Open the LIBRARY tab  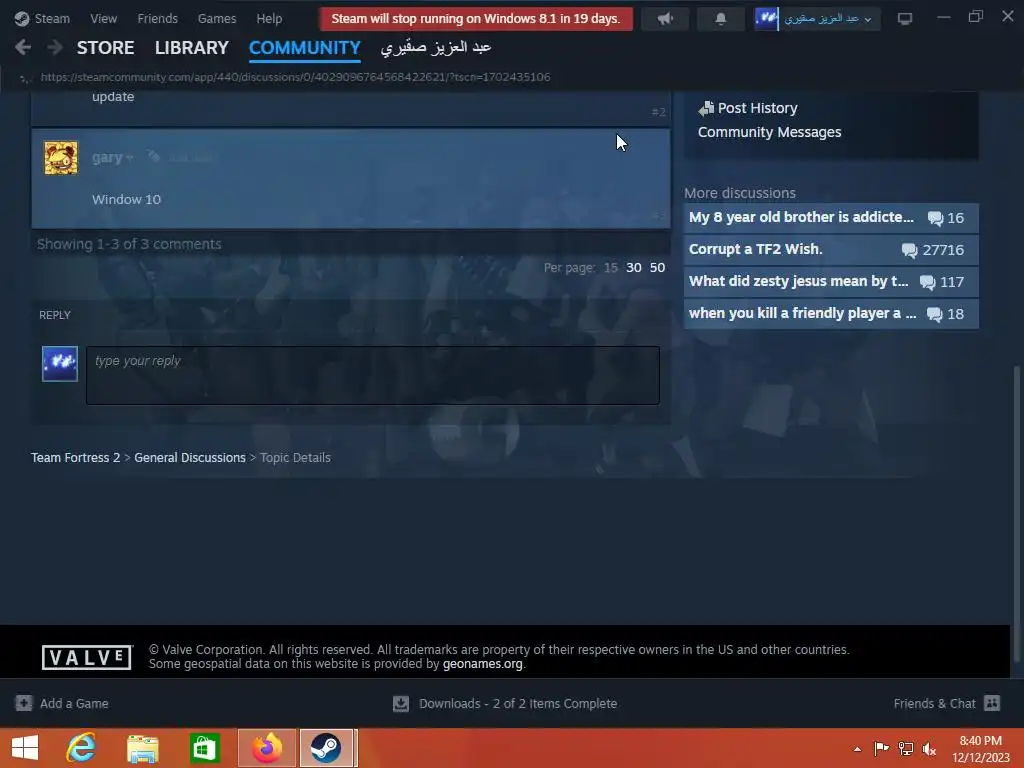(x=191, y=48)
